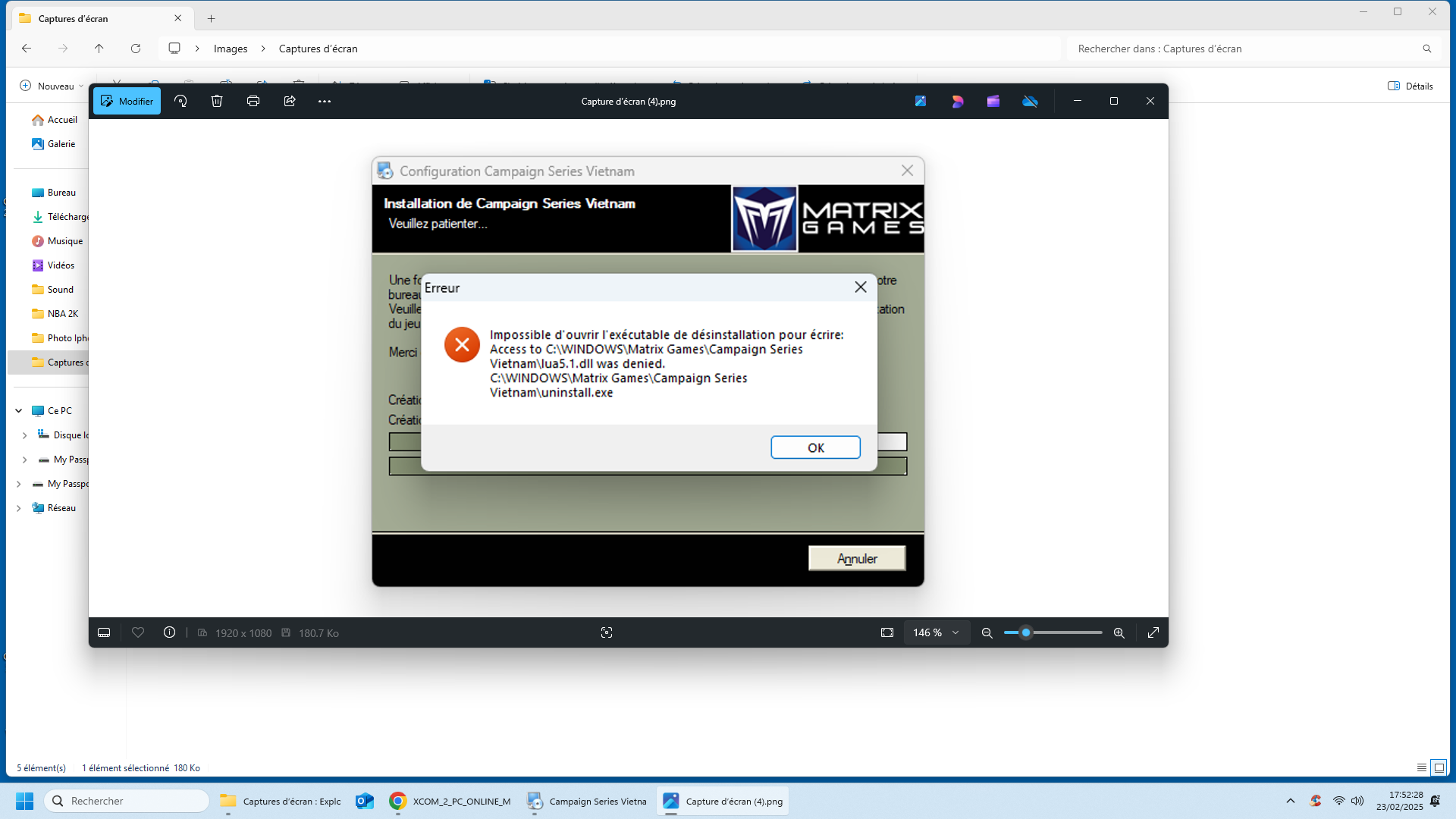The width and height of the screenshot is (1456, 819).
Task: Open Bureau folder in sidebar
Action: pyautogui.click(x=54, y=193)
